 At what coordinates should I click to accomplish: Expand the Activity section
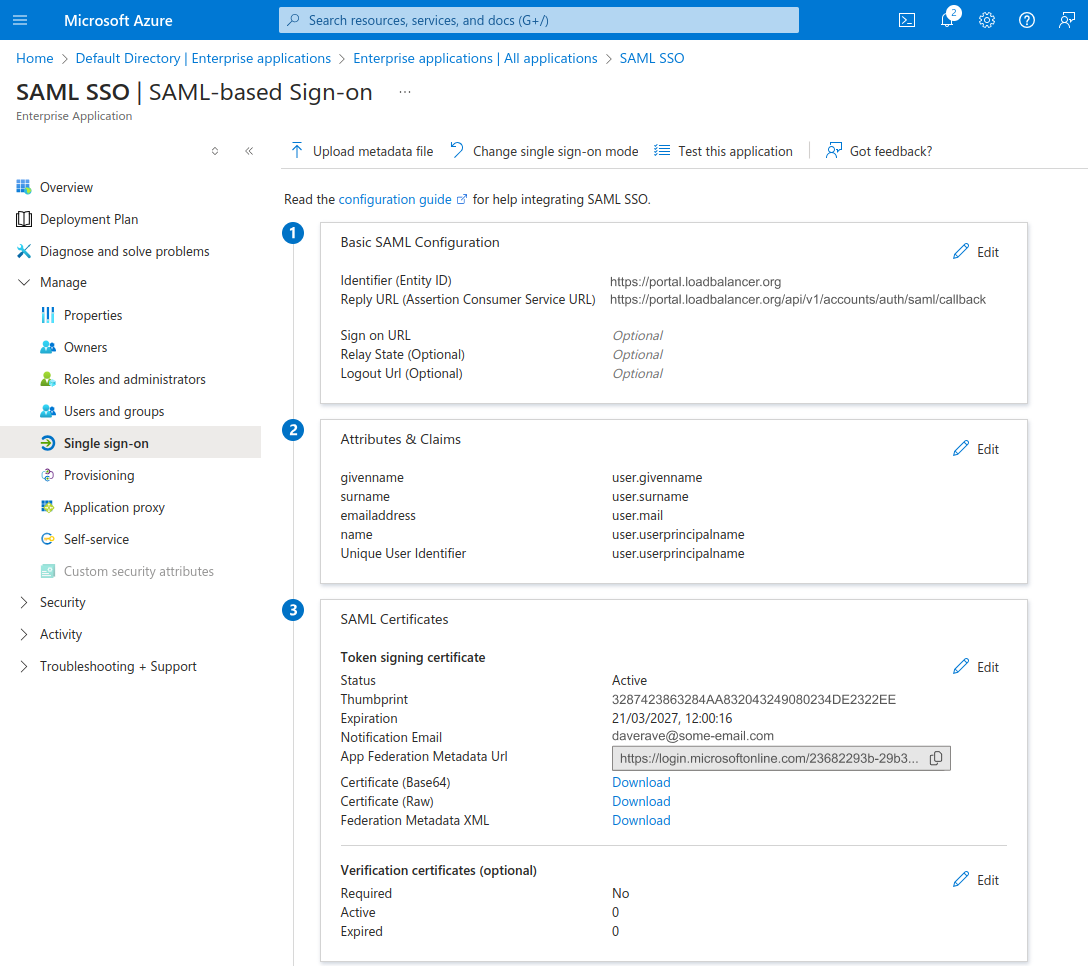point(24,634)
